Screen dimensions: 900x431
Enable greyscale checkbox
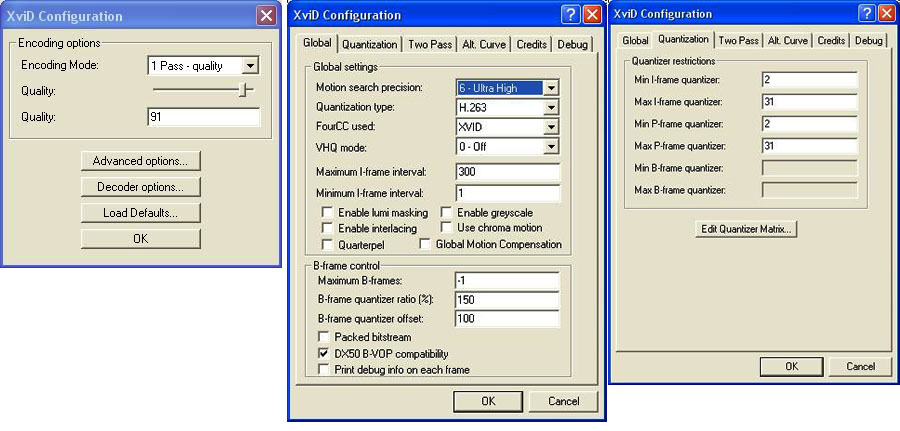447,213
